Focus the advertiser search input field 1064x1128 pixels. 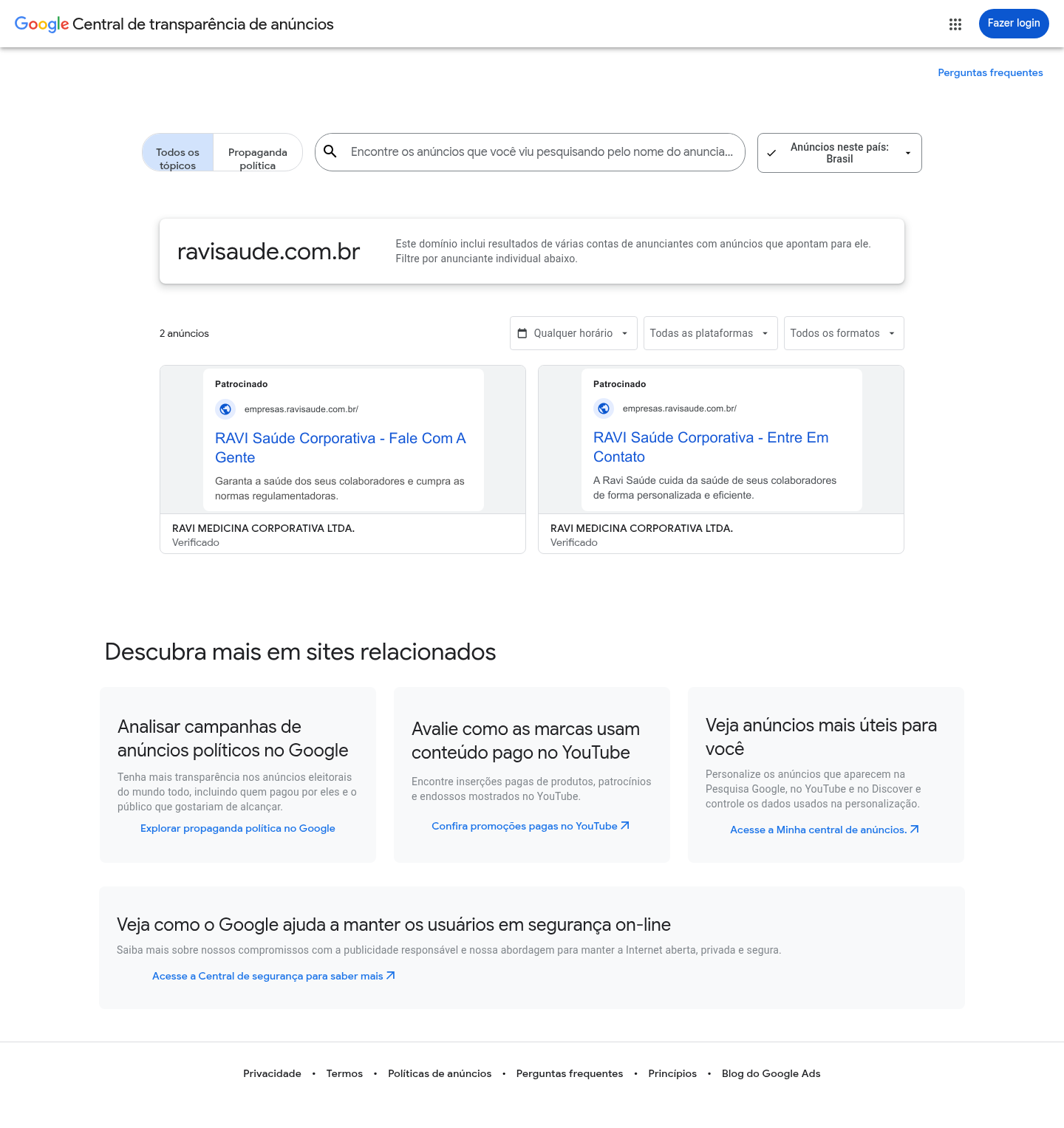(x=542, y=151)
